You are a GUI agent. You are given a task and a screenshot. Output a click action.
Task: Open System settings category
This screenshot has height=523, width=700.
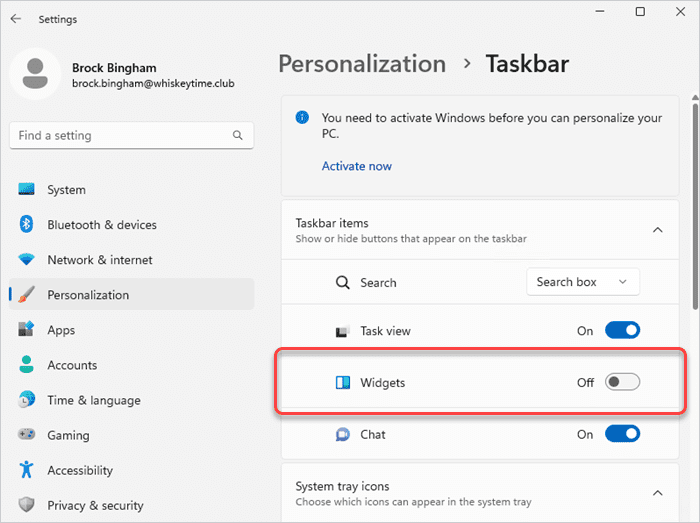(x=132, y=189)
